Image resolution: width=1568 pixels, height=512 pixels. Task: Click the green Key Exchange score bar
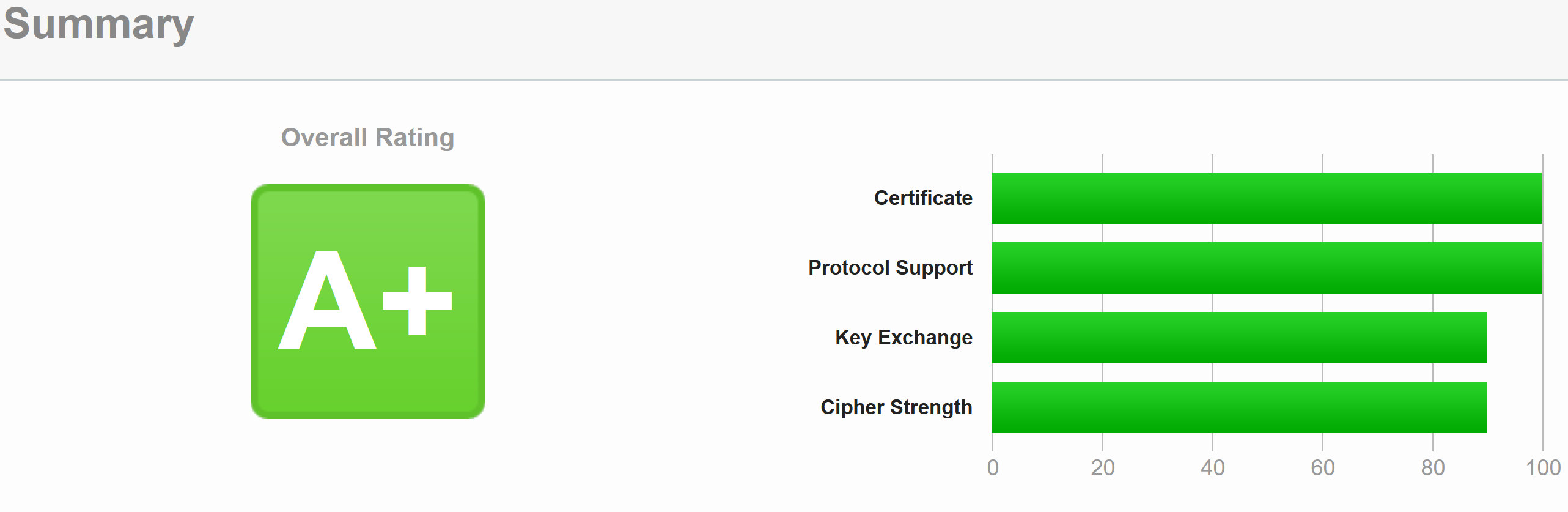tap(1239, 338)
